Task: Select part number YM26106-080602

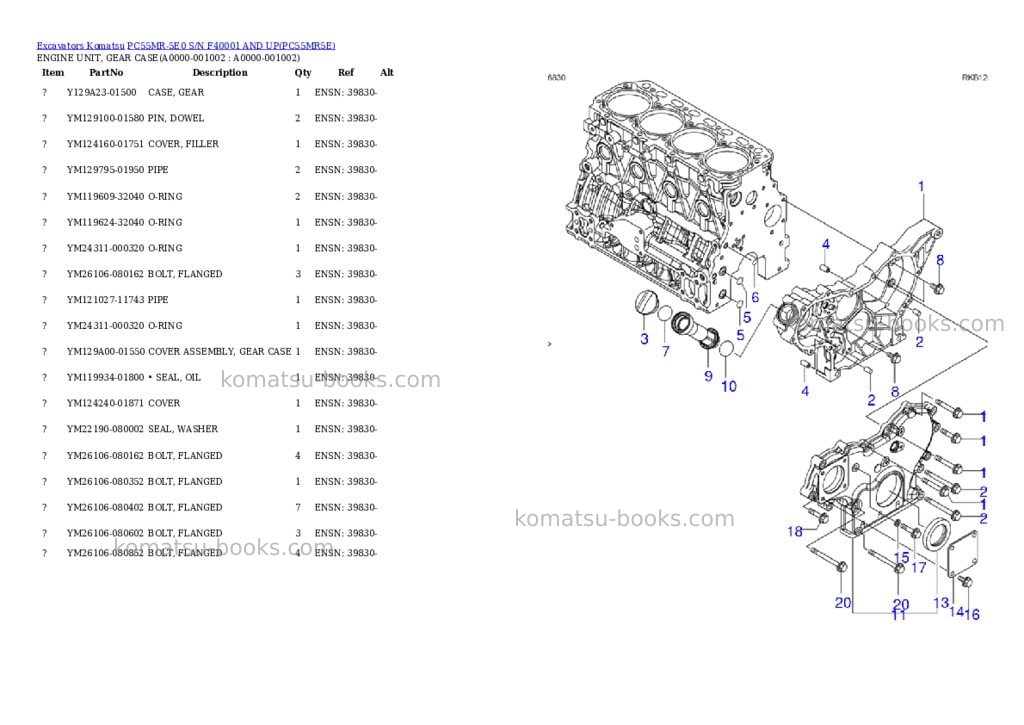Action: click(105, 534)
